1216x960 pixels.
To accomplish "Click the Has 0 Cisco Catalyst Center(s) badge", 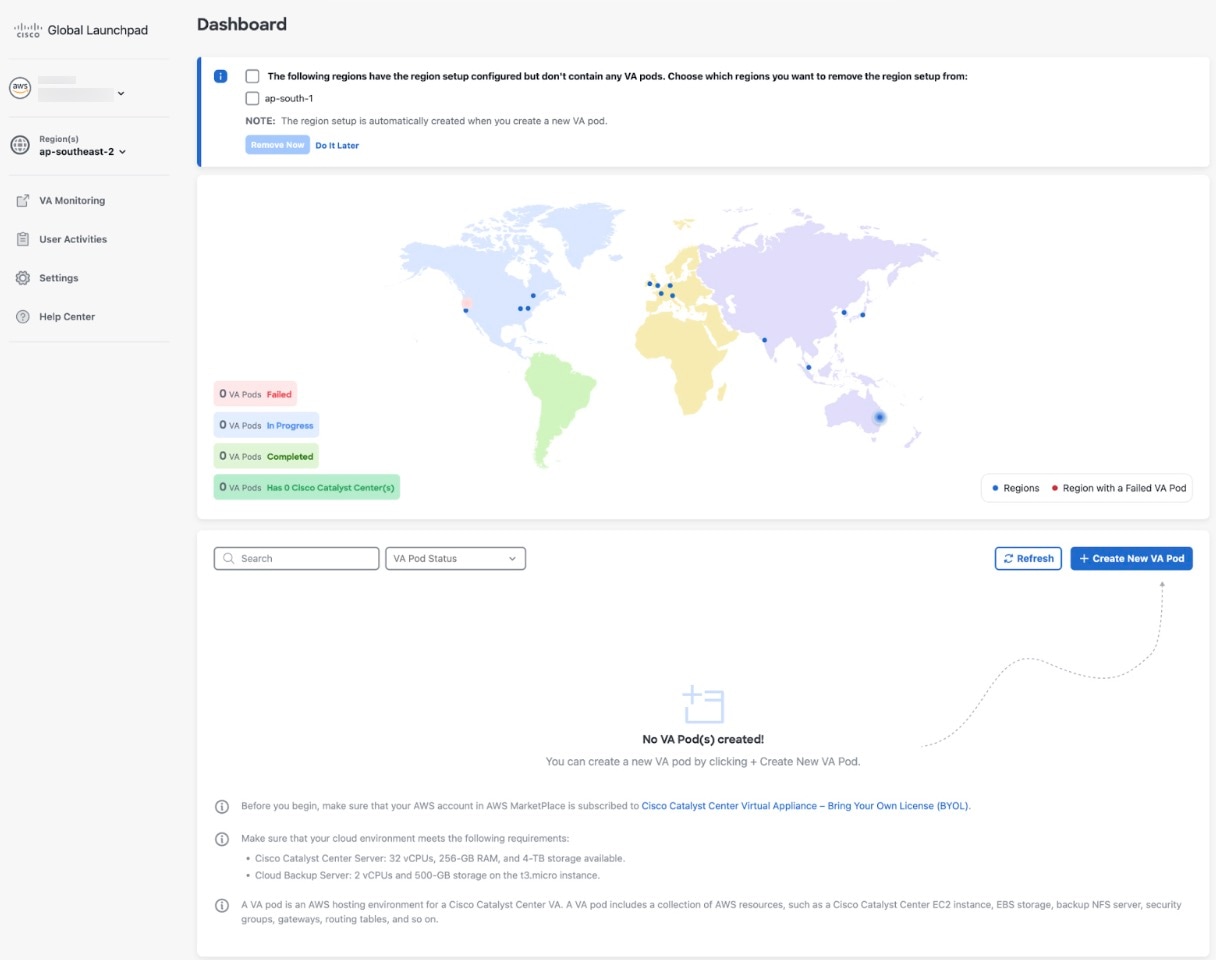I will click(x=307, y=487).
